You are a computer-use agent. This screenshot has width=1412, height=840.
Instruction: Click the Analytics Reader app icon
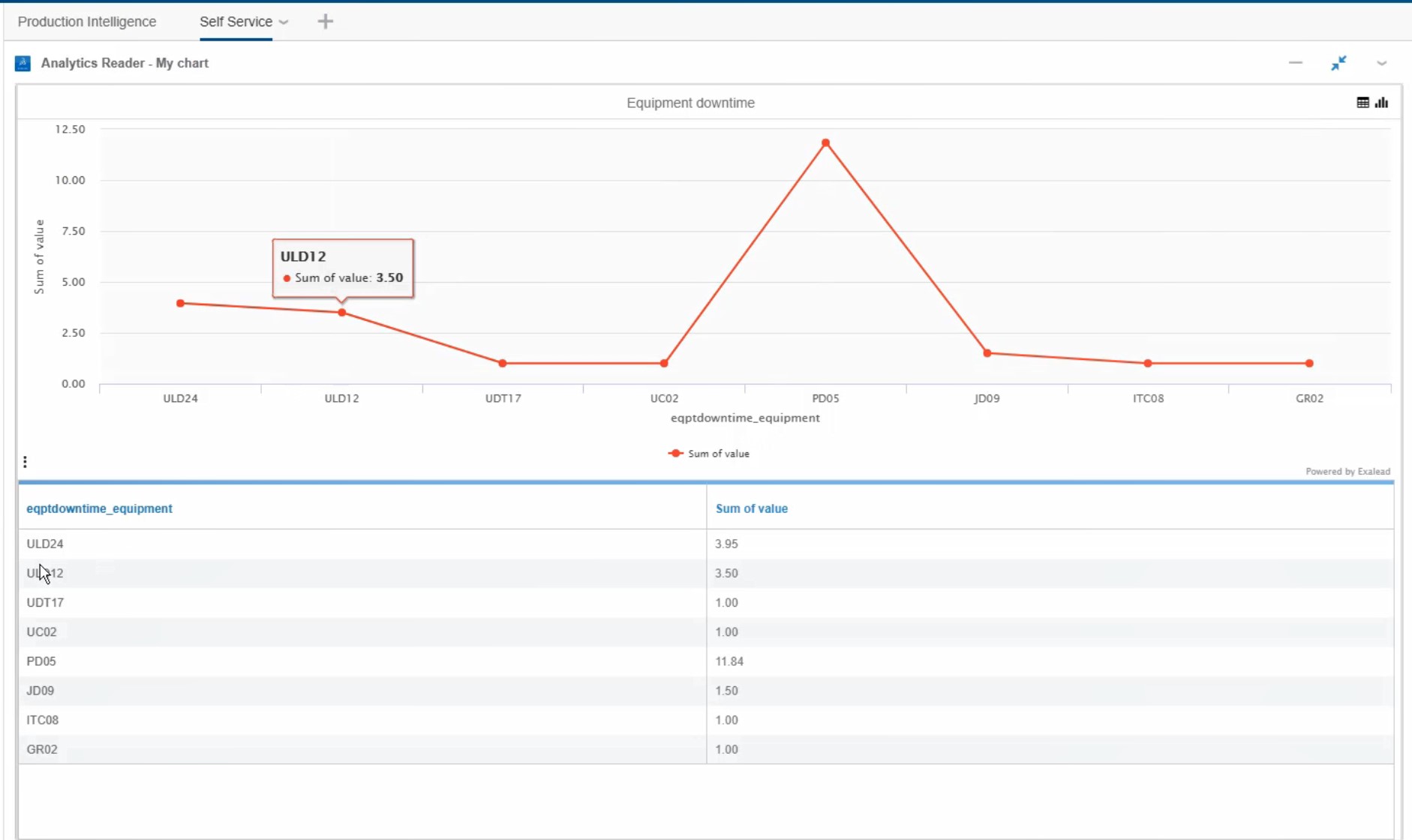click(23, 63)
